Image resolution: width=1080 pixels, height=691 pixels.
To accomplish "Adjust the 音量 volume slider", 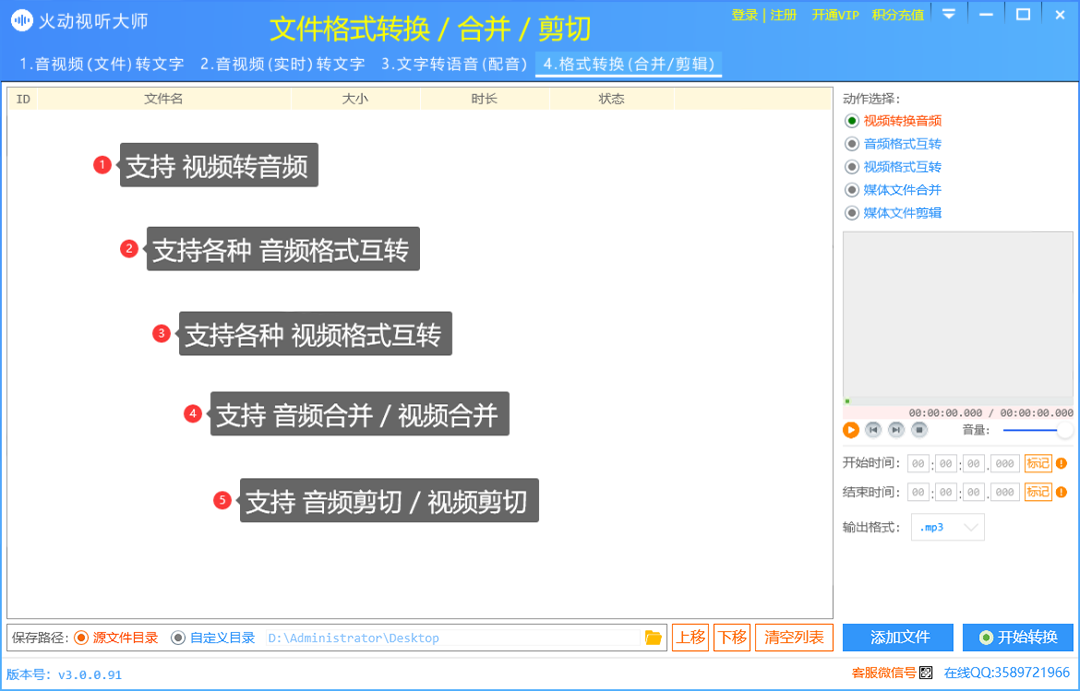I will coord(1037,431).
